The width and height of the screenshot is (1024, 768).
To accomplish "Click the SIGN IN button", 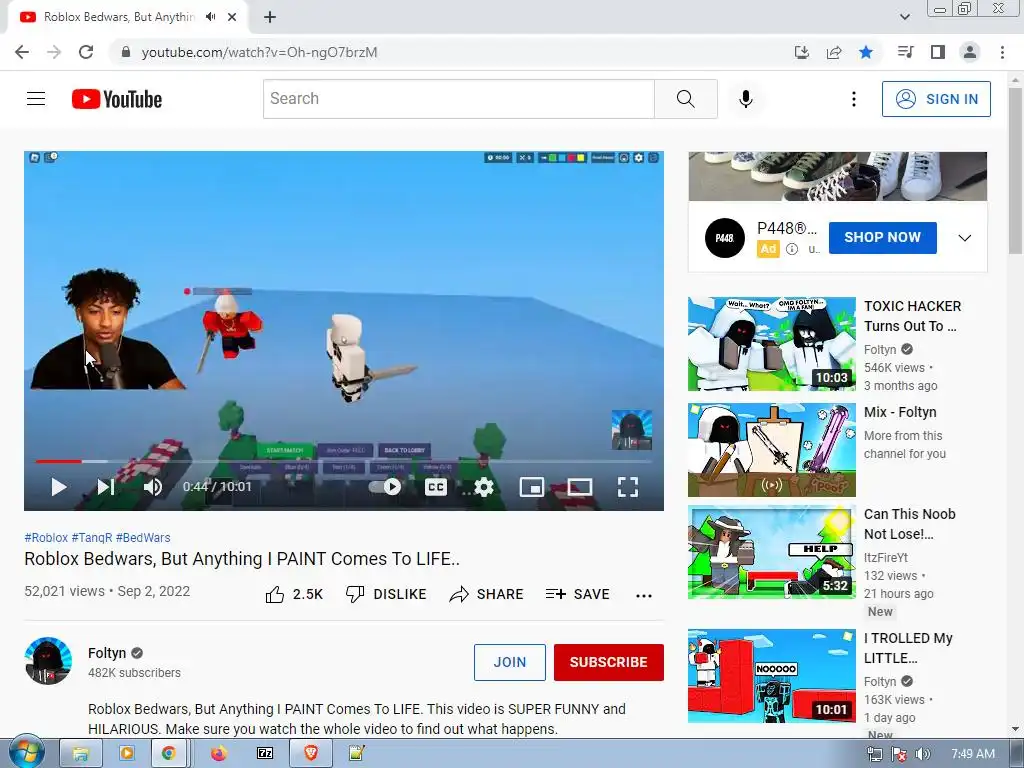I will click(936, 99).
